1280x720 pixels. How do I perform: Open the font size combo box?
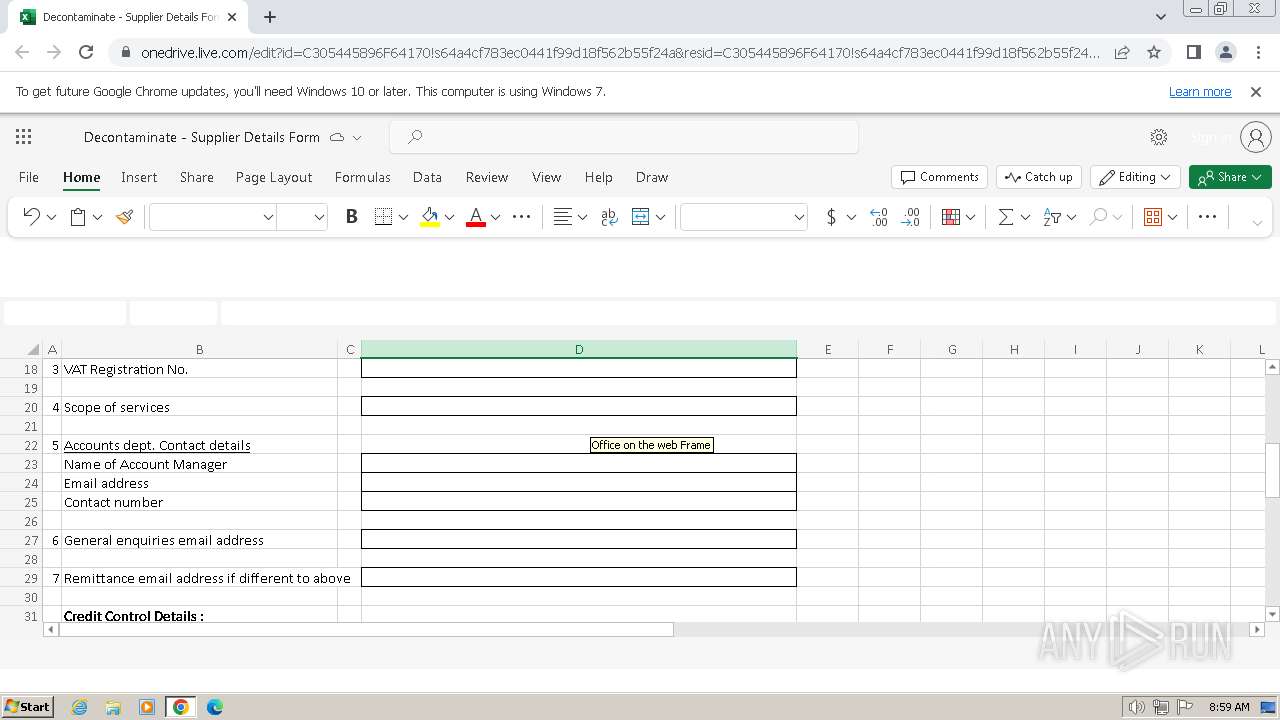pos(302,217)
